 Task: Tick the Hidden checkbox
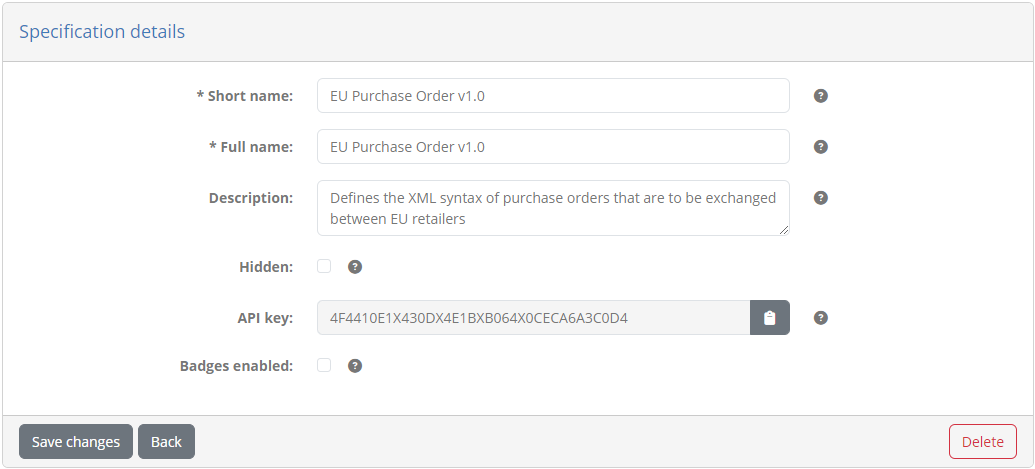tap(324, 266)
